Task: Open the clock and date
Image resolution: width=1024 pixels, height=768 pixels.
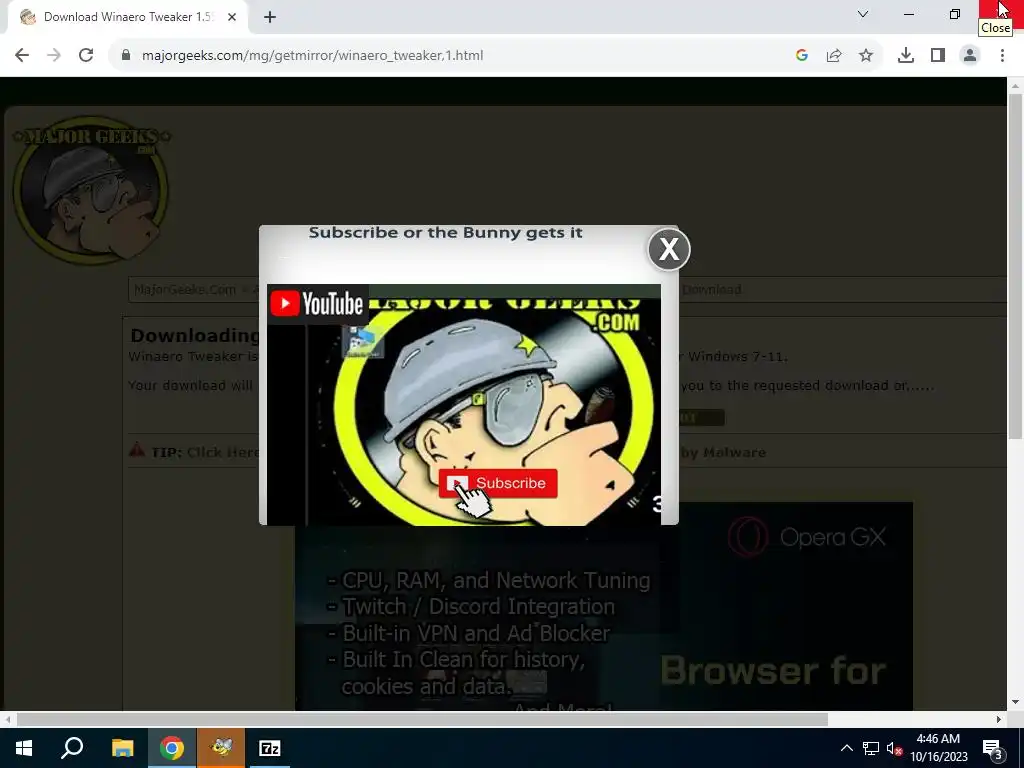Action: point(938,748)
